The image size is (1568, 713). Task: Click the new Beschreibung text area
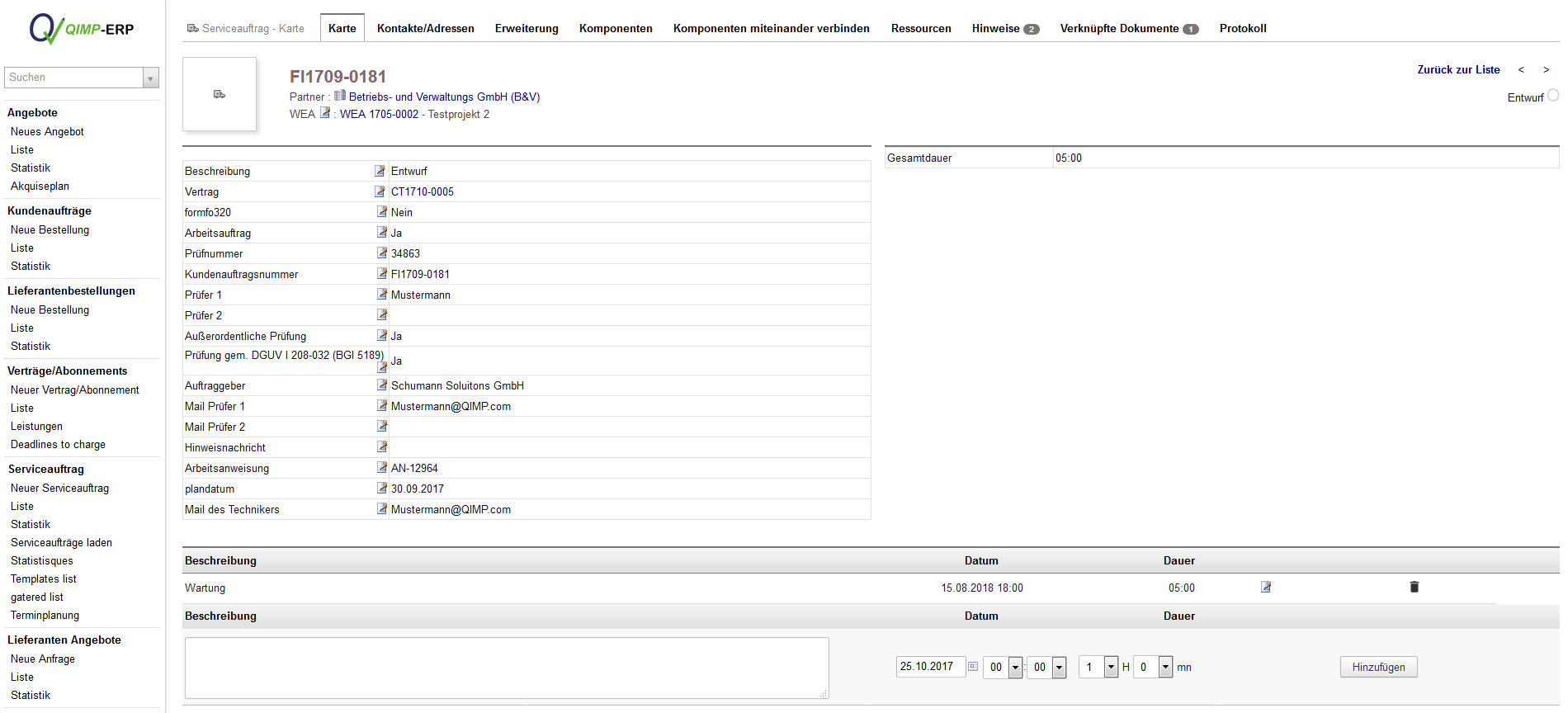(x=506, y=668)
